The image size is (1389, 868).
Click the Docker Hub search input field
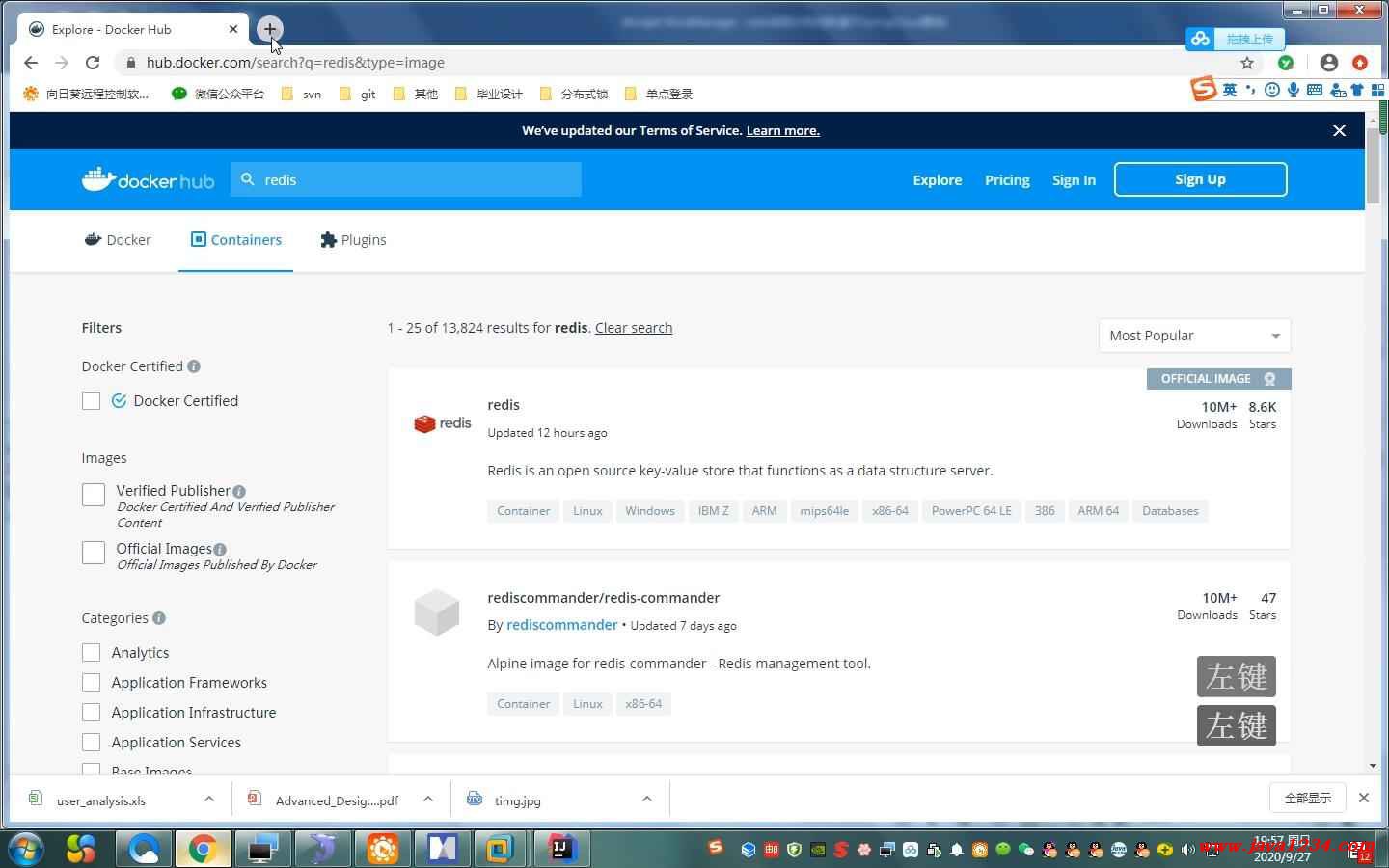tap(405, 179)
